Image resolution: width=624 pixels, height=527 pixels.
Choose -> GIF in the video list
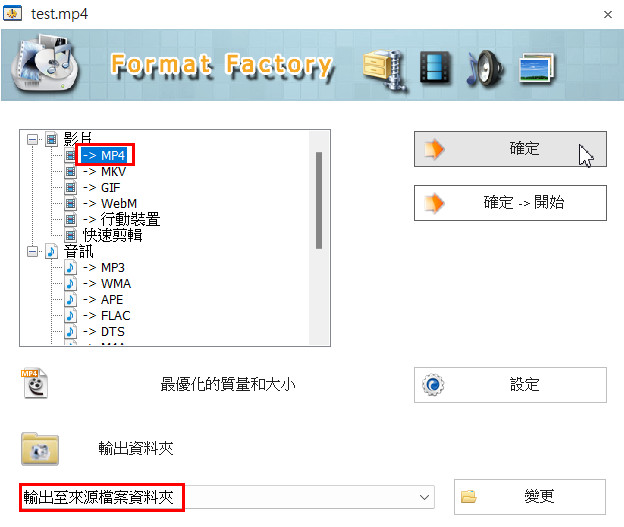[101, 187]
